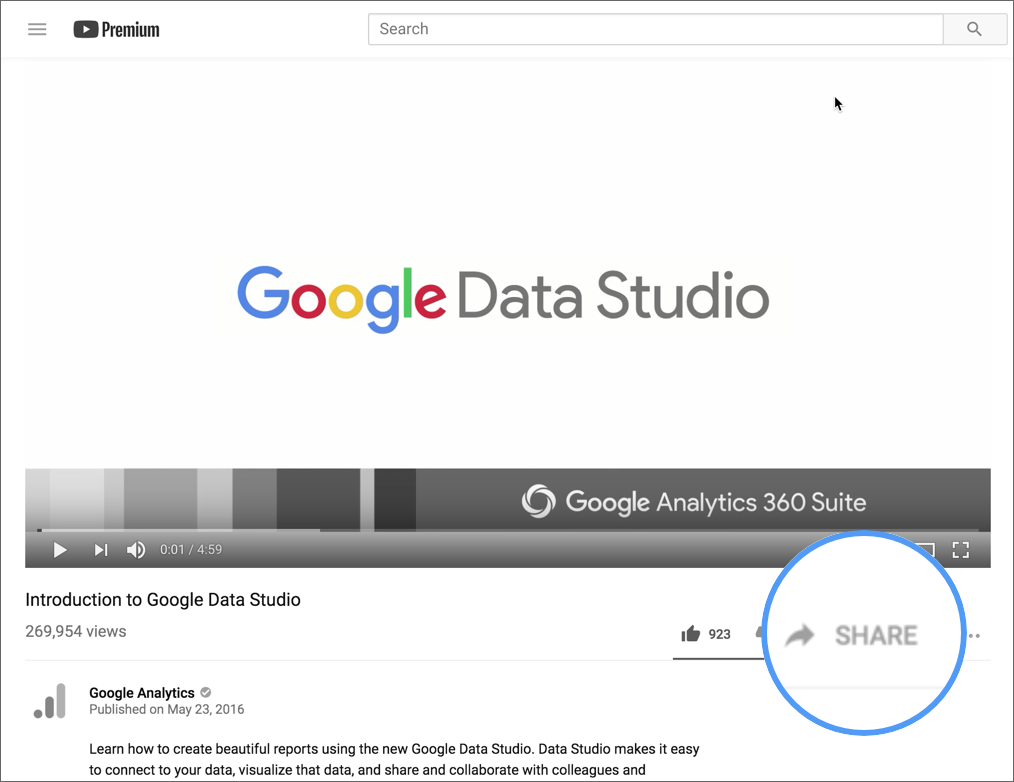This screenshot has width=1014, height=782.
Task: Click the Share arrow icon
Action: [x=800, y=635]
